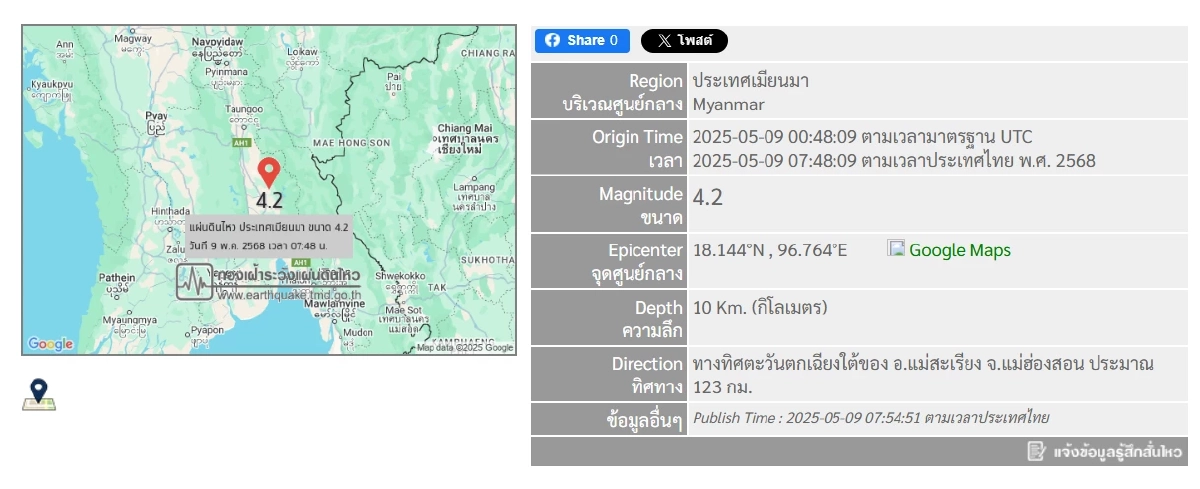Click the earthquake info tooltip on map
Image resolution: width=1200 pixels, height=489 pixels.
click(268, 236)
